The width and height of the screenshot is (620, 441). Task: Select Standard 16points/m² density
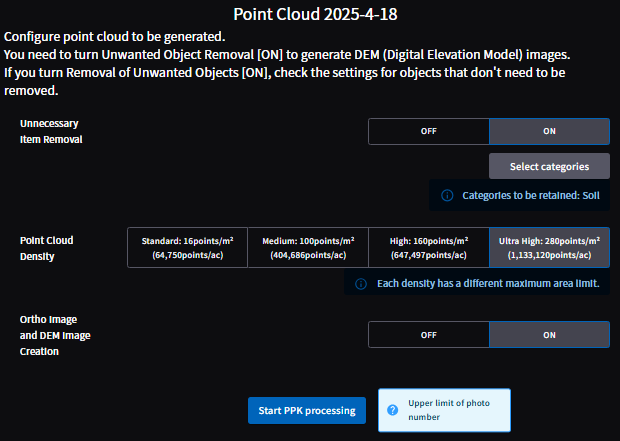[187, 248]
